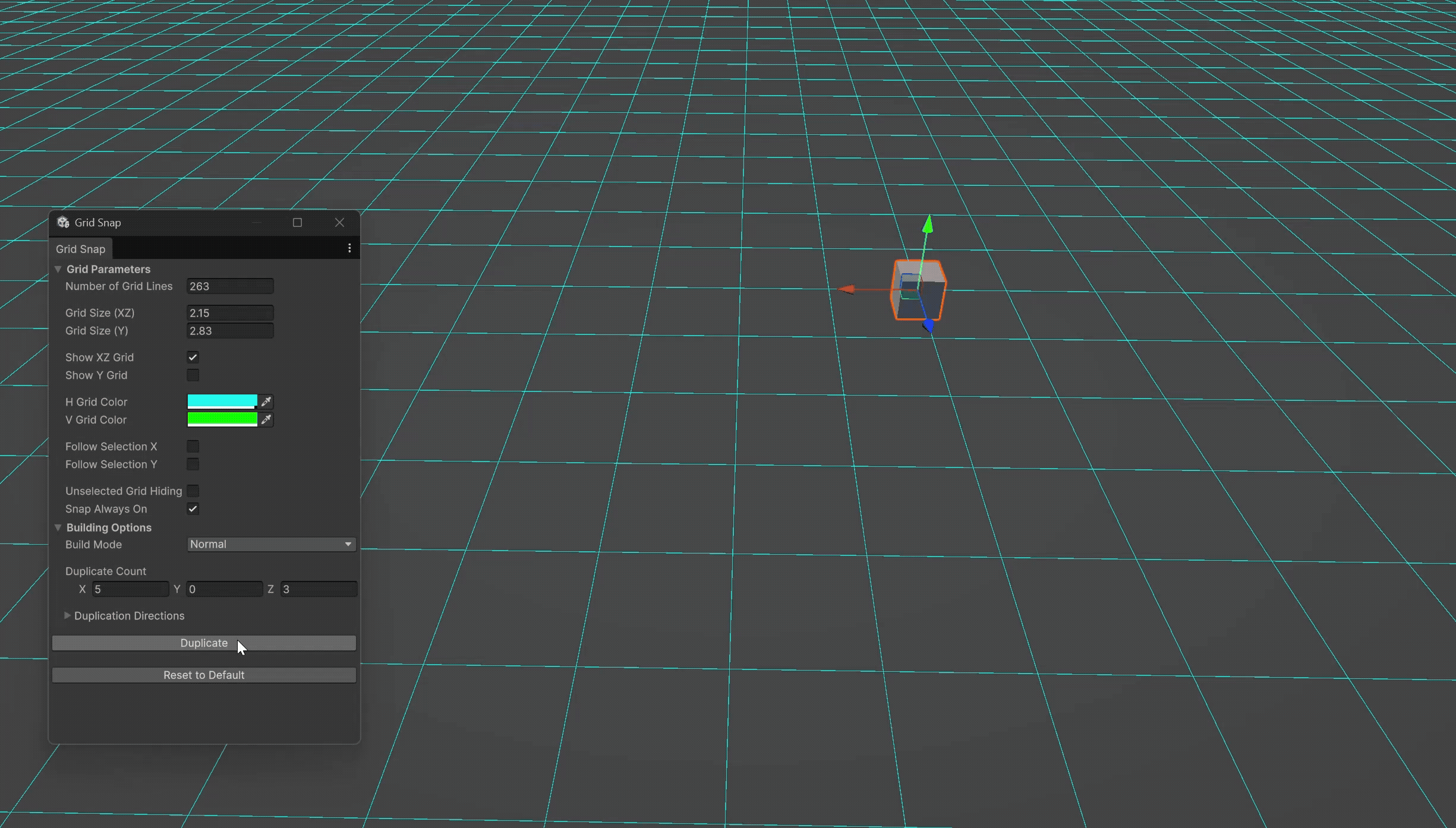Enable the Show Y Grid checkbox
The image size is (1456, 828).
tap(193, 375)
